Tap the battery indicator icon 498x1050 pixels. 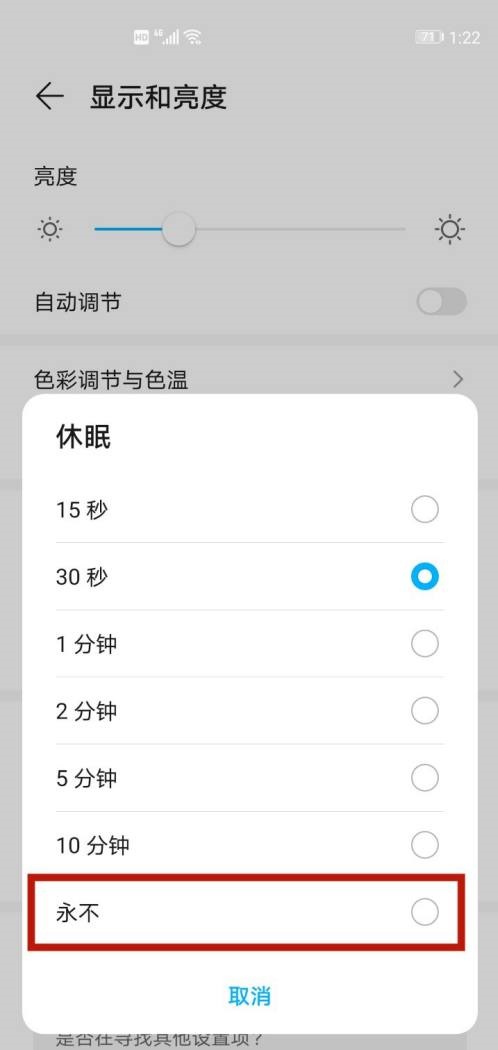click(429, 37)
